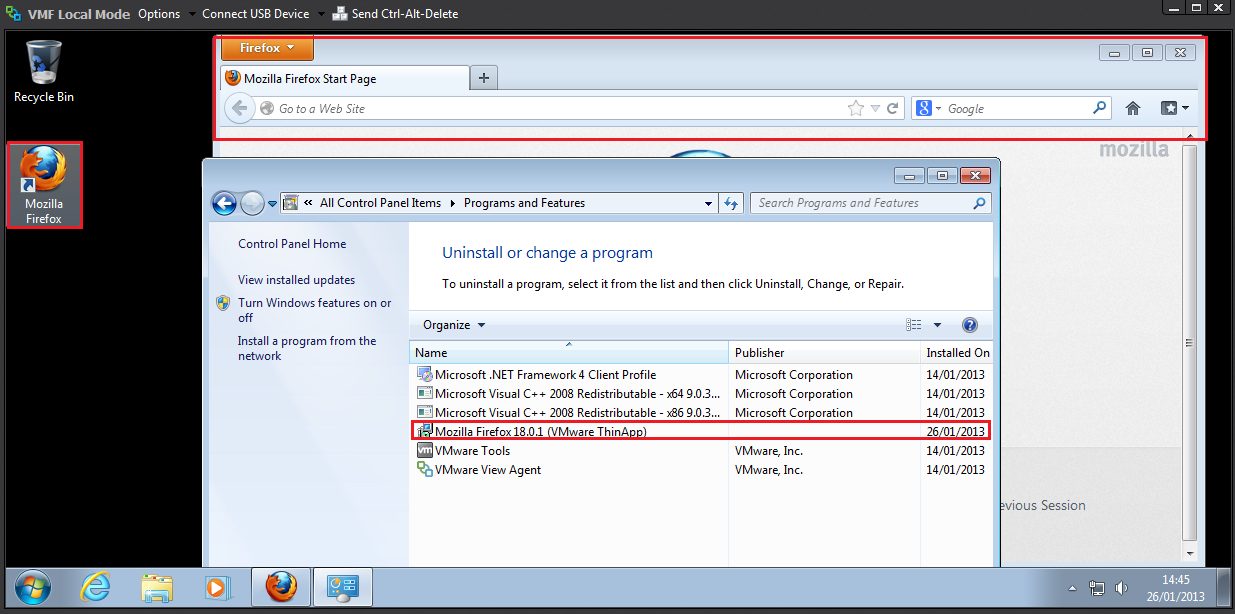Open the orange Firefox menu button

[x=267, y=48]
